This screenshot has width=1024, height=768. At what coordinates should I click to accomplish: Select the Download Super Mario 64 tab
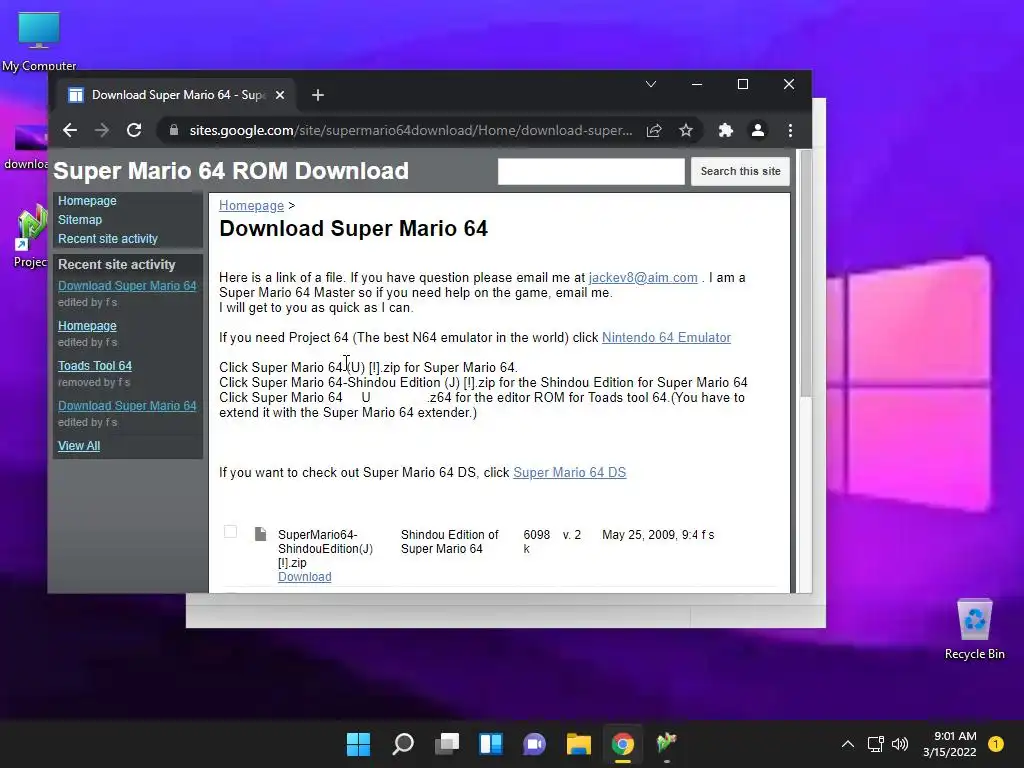176,95
